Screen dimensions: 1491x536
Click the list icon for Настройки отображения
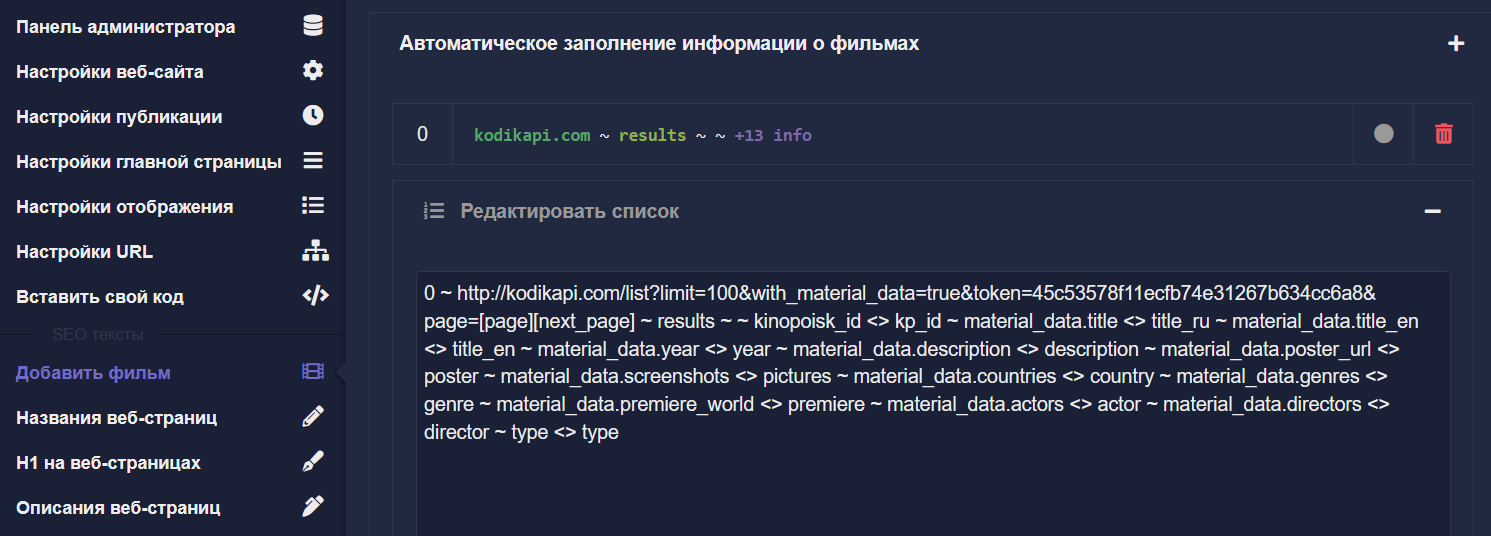[x=313, y=206]
